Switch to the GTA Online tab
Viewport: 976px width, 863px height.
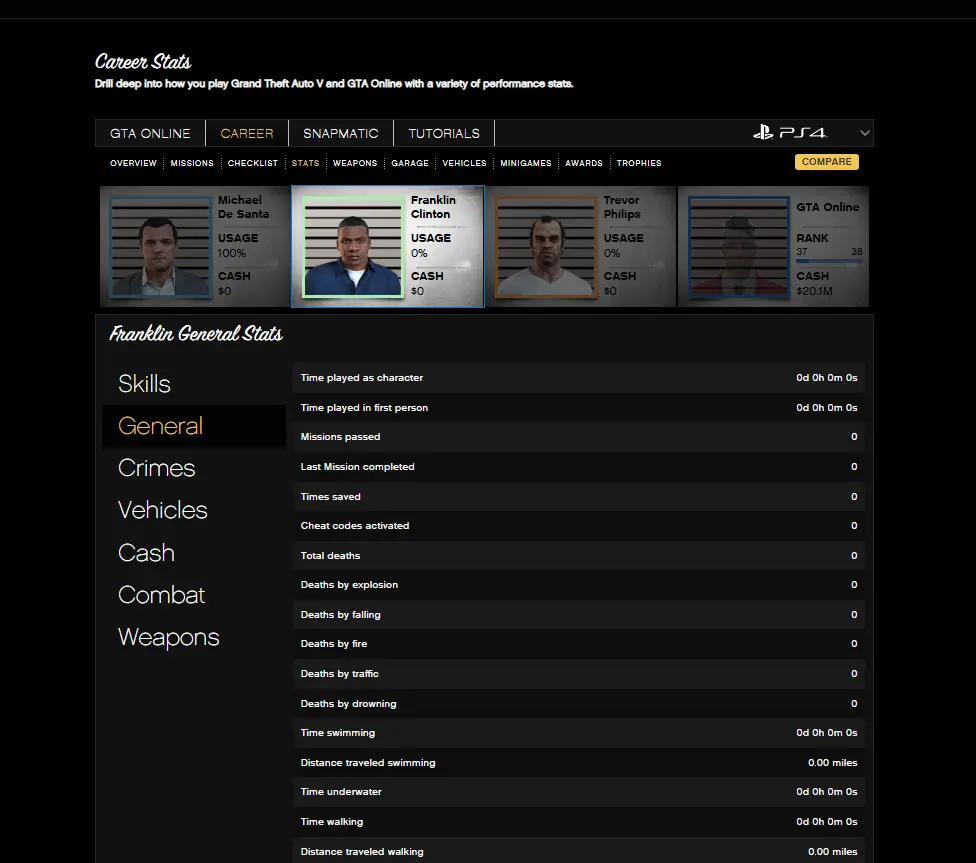click(x=150, y=133)
